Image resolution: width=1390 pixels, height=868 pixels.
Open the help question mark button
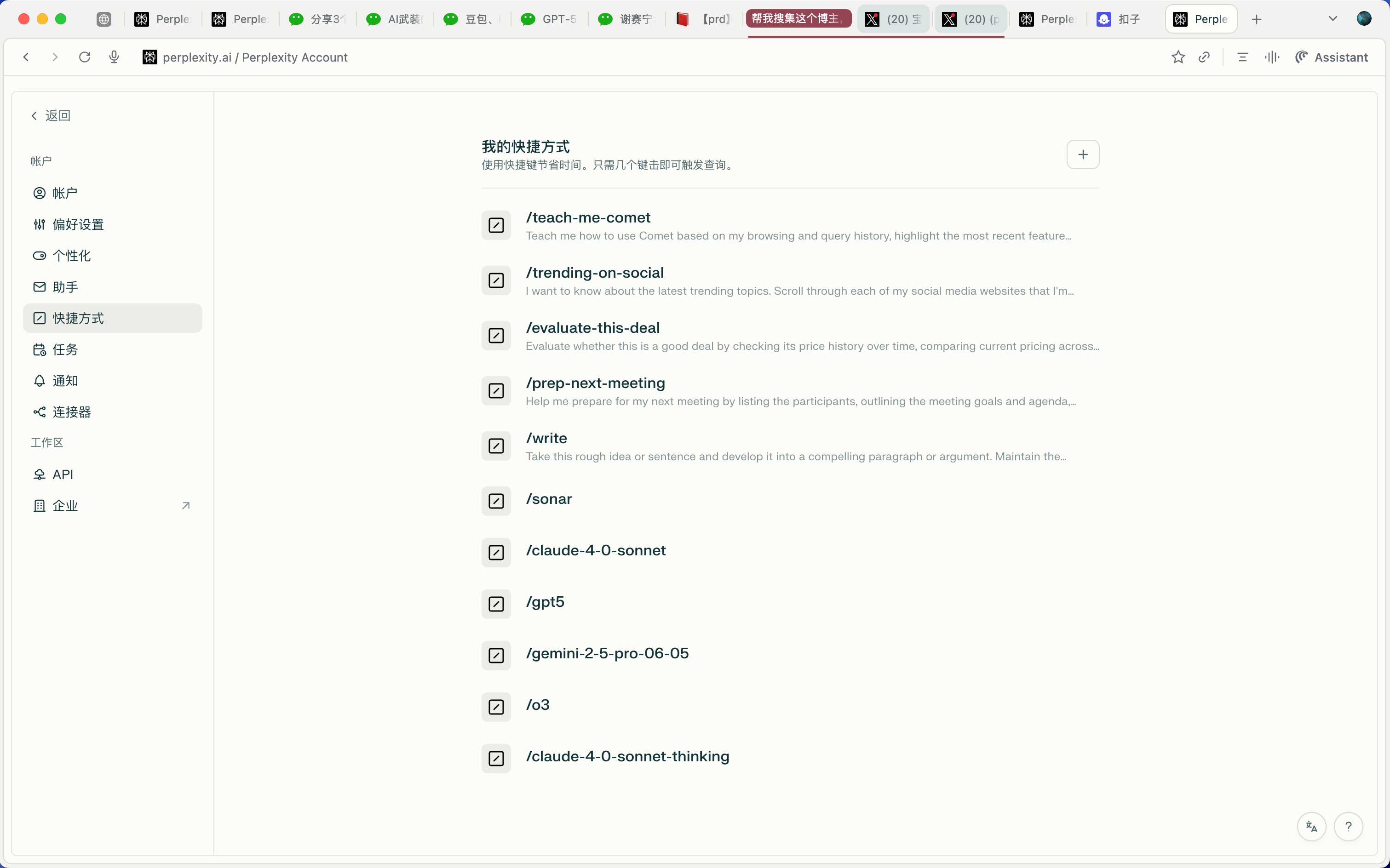[1349, 827]
